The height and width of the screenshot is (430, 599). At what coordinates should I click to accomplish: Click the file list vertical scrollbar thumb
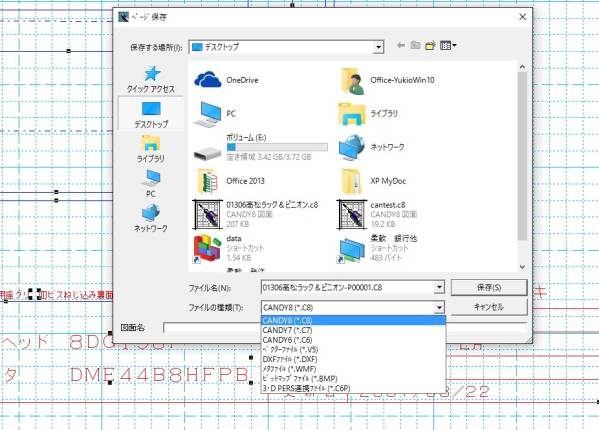522,157
